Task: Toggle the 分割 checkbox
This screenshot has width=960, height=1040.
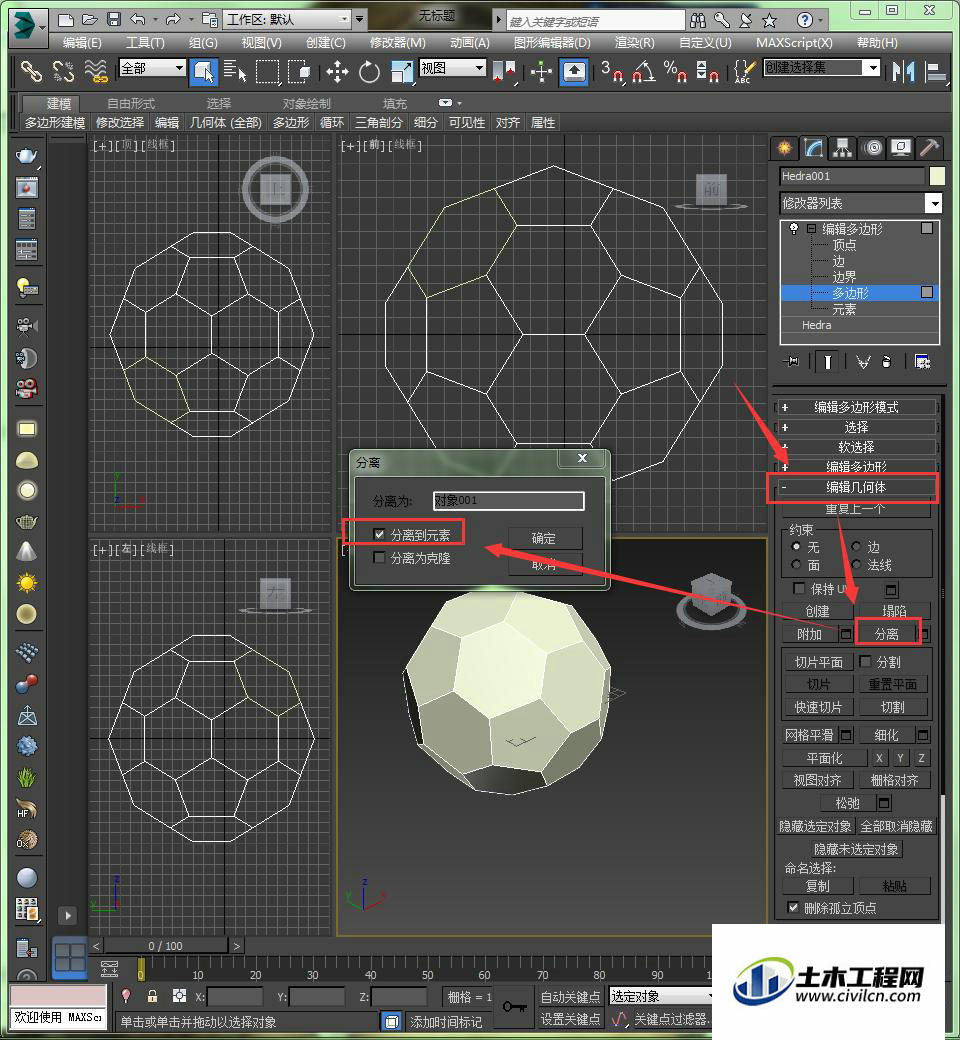Action: [x=865, y=661]
